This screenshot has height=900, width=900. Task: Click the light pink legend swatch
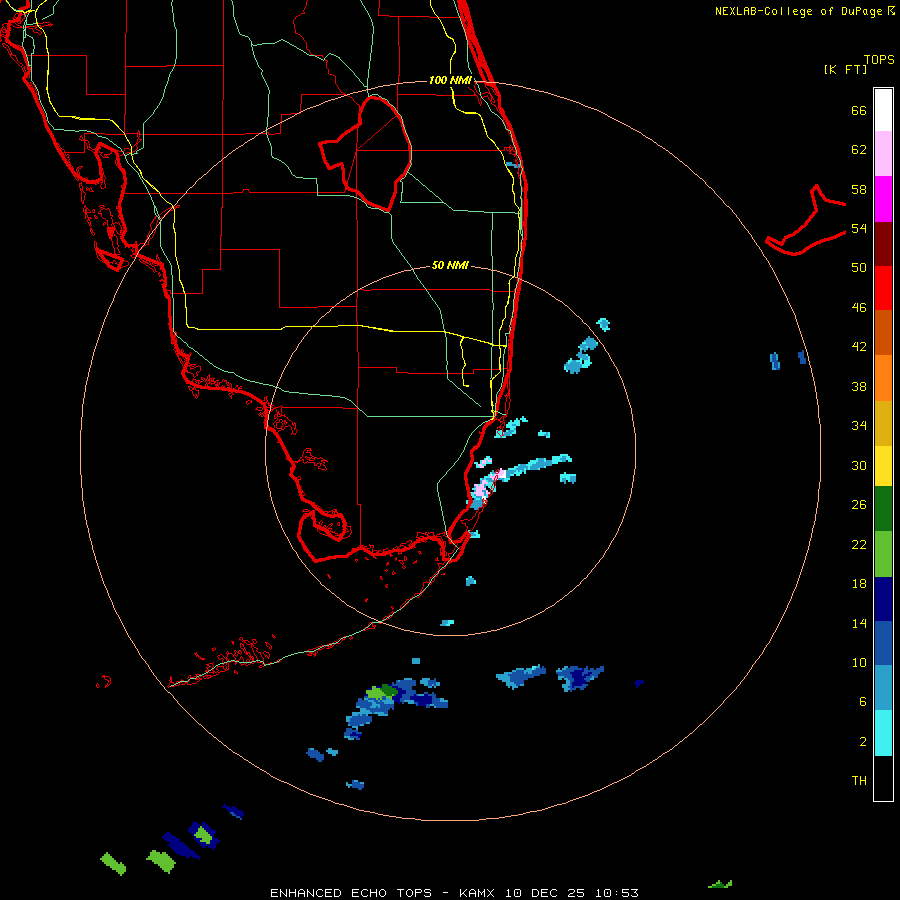click(x=883, y=154)
